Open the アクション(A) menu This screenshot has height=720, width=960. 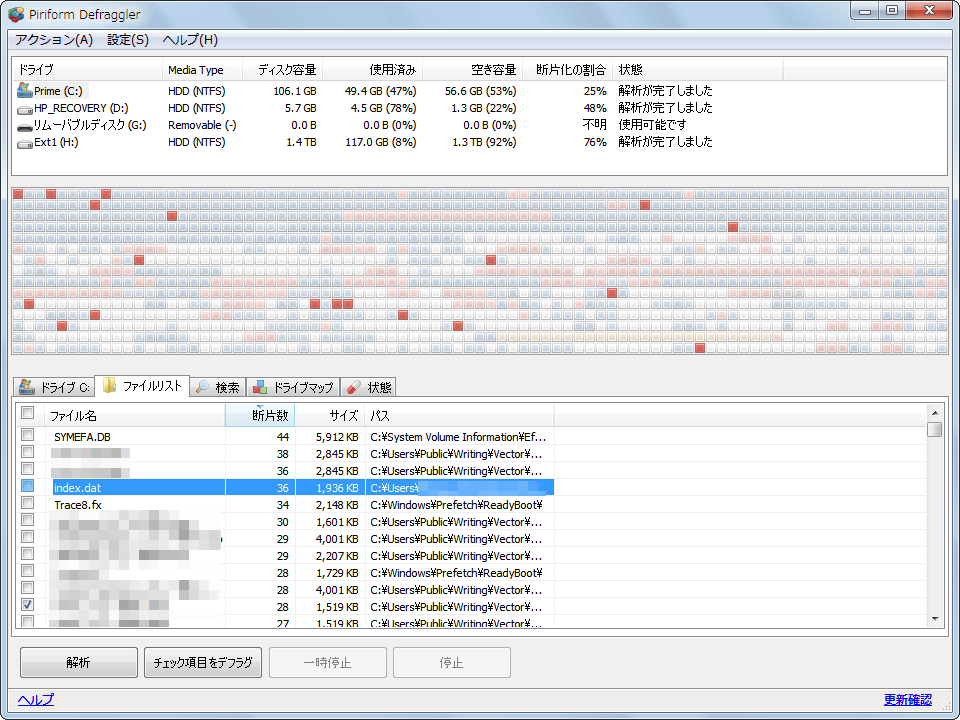(x=54, y=40)
